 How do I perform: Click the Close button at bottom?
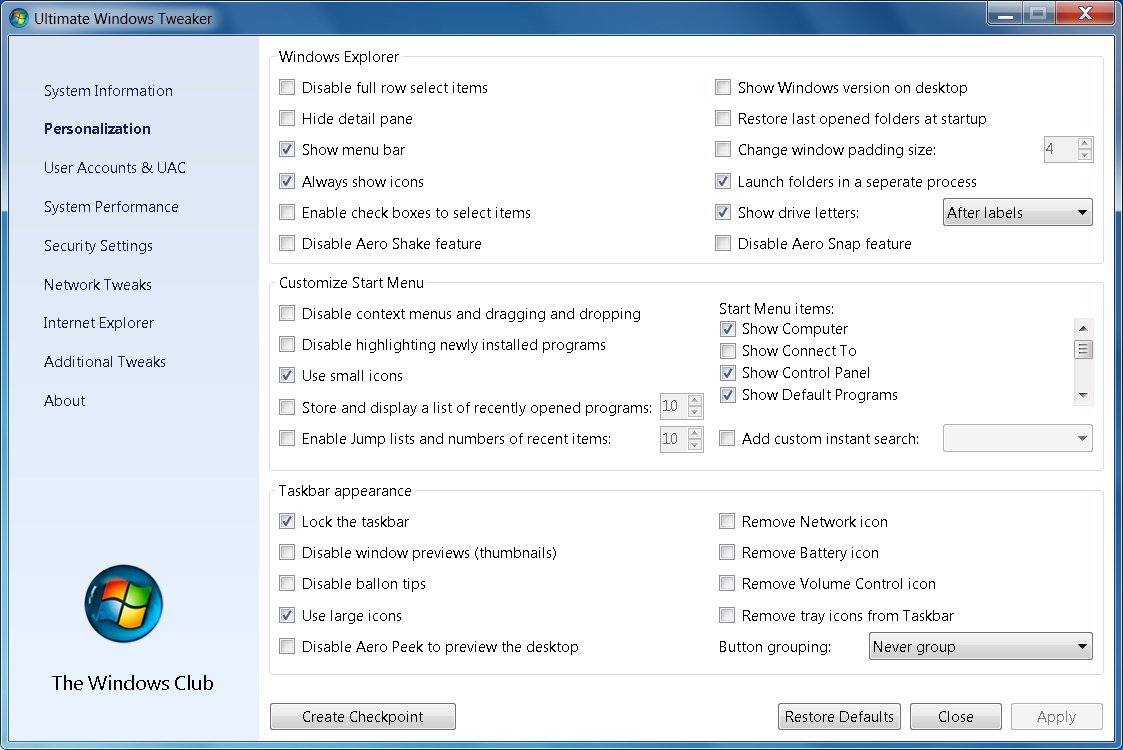pyautogui.click(x=955, y=716)
